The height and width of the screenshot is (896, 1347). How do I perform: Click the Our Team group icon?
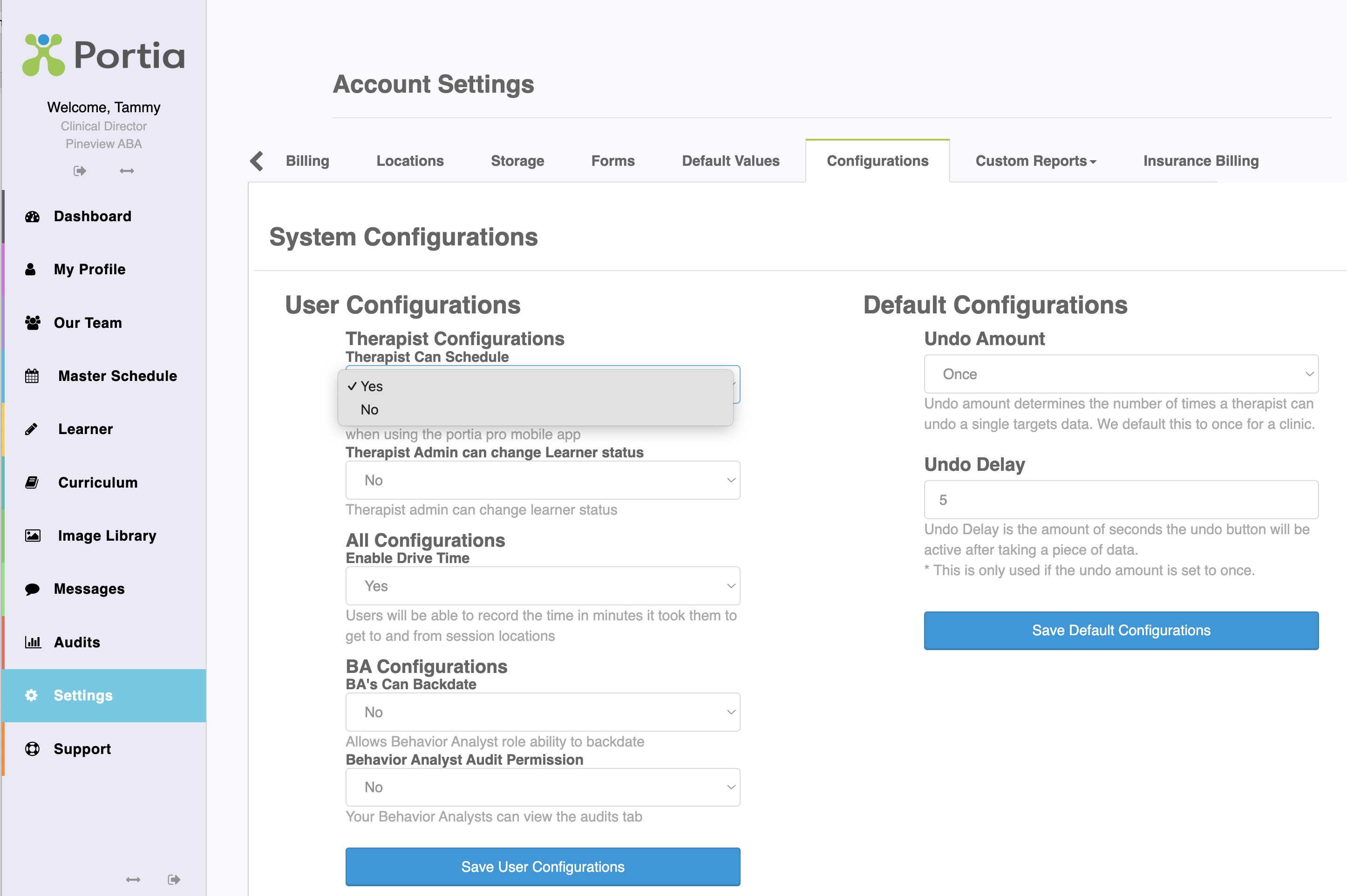33,323
